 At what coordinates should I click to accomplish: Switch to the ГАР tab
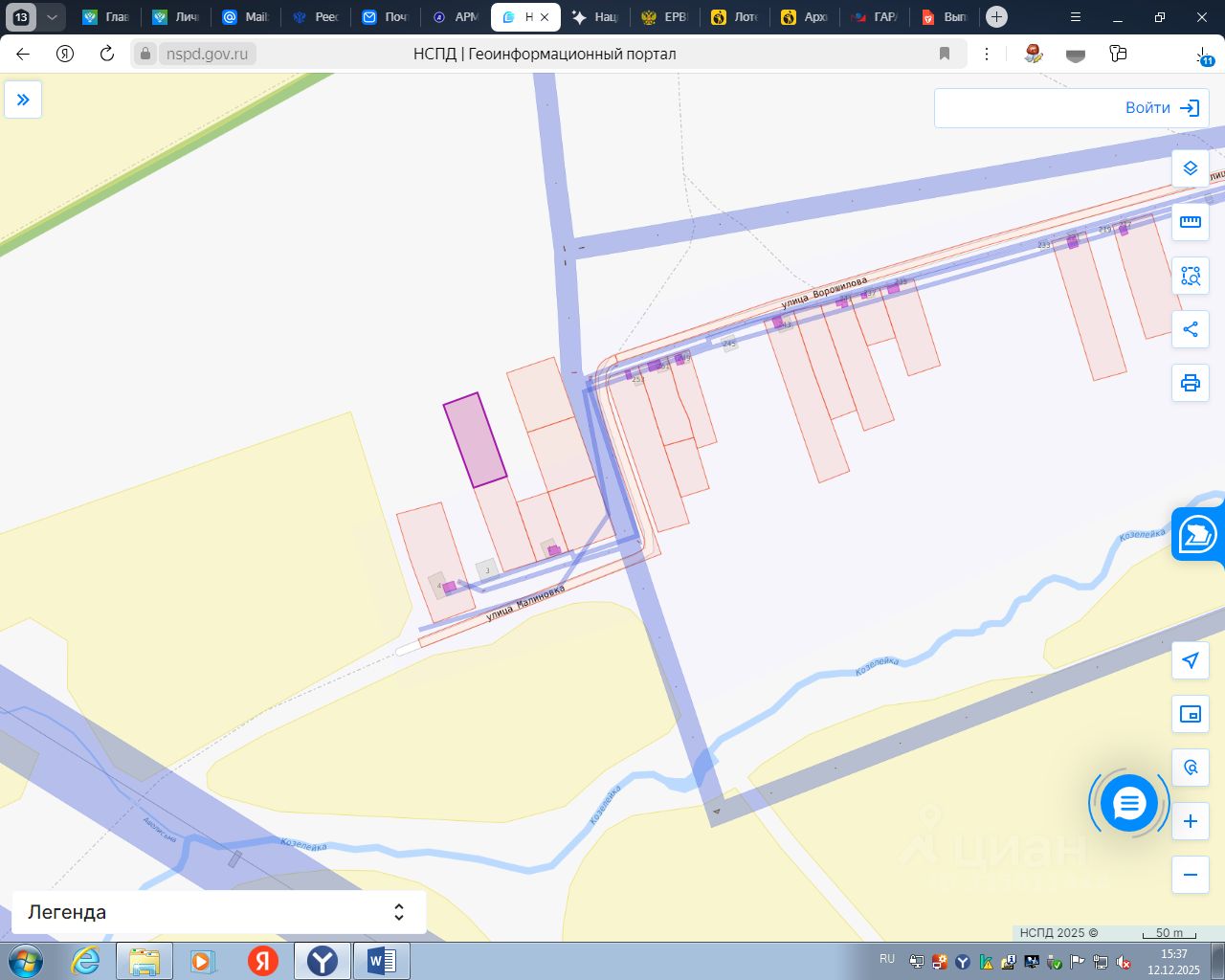pos(874,17)
